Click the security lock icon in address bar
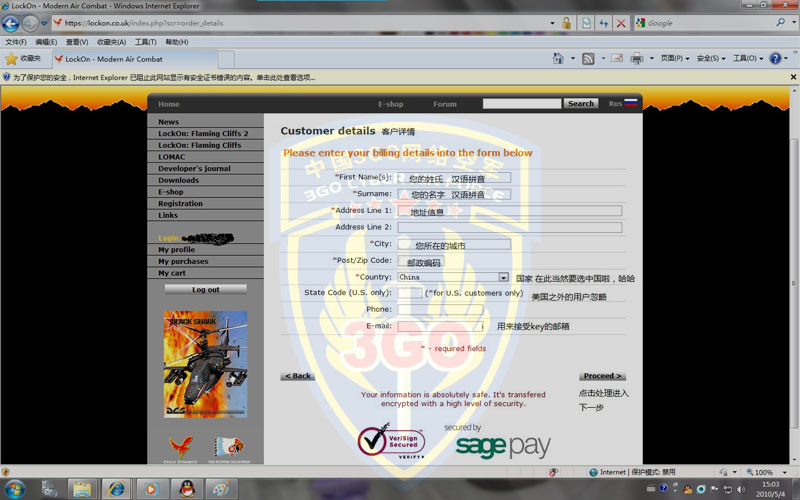This screenshot has width=800, height=500. [566, 23]
